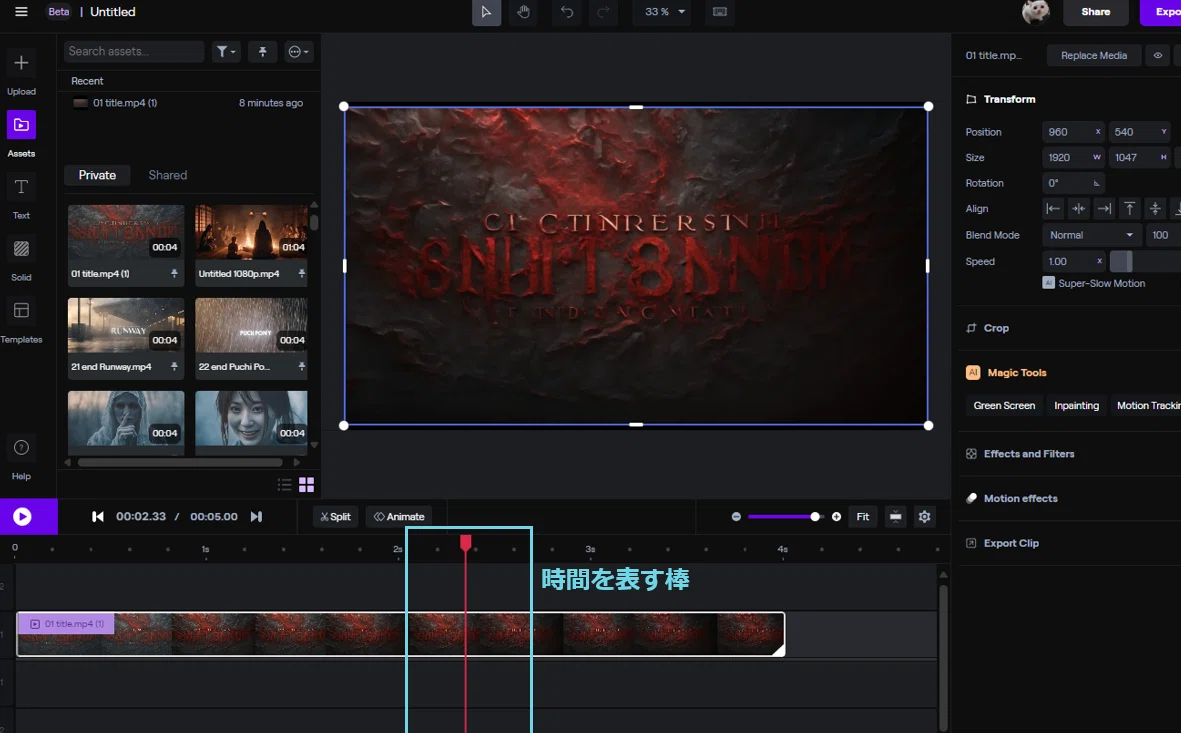The height and width of the screenshot is (733, 1181).
Task: Open the Assets sidebar panel
Action: 21,135
